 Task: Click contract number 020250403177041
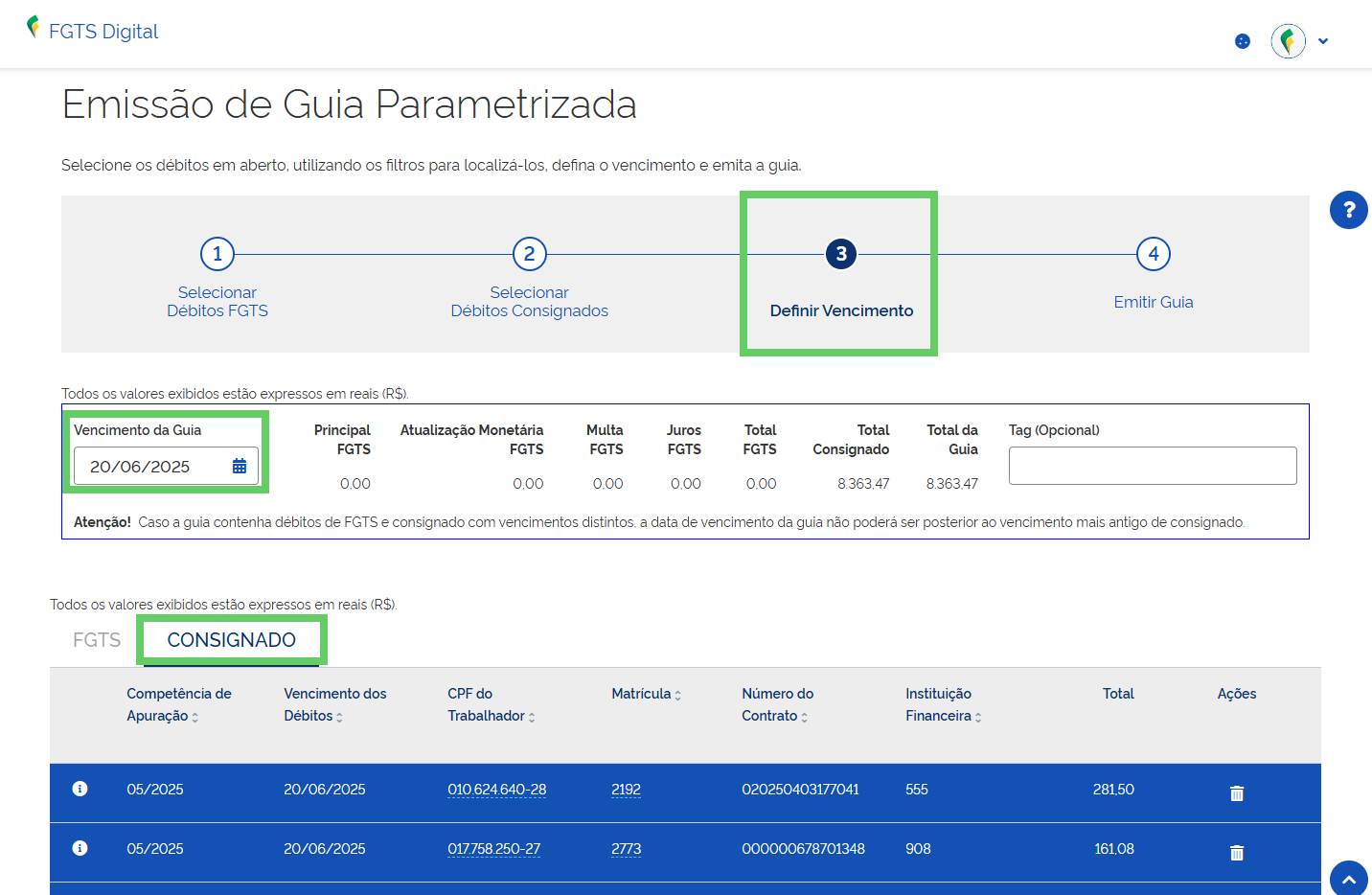tap(800, 790)
